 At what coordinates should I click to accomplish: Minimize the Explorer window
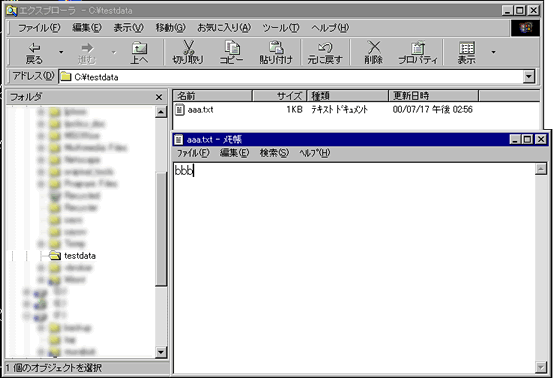point(508,10)
